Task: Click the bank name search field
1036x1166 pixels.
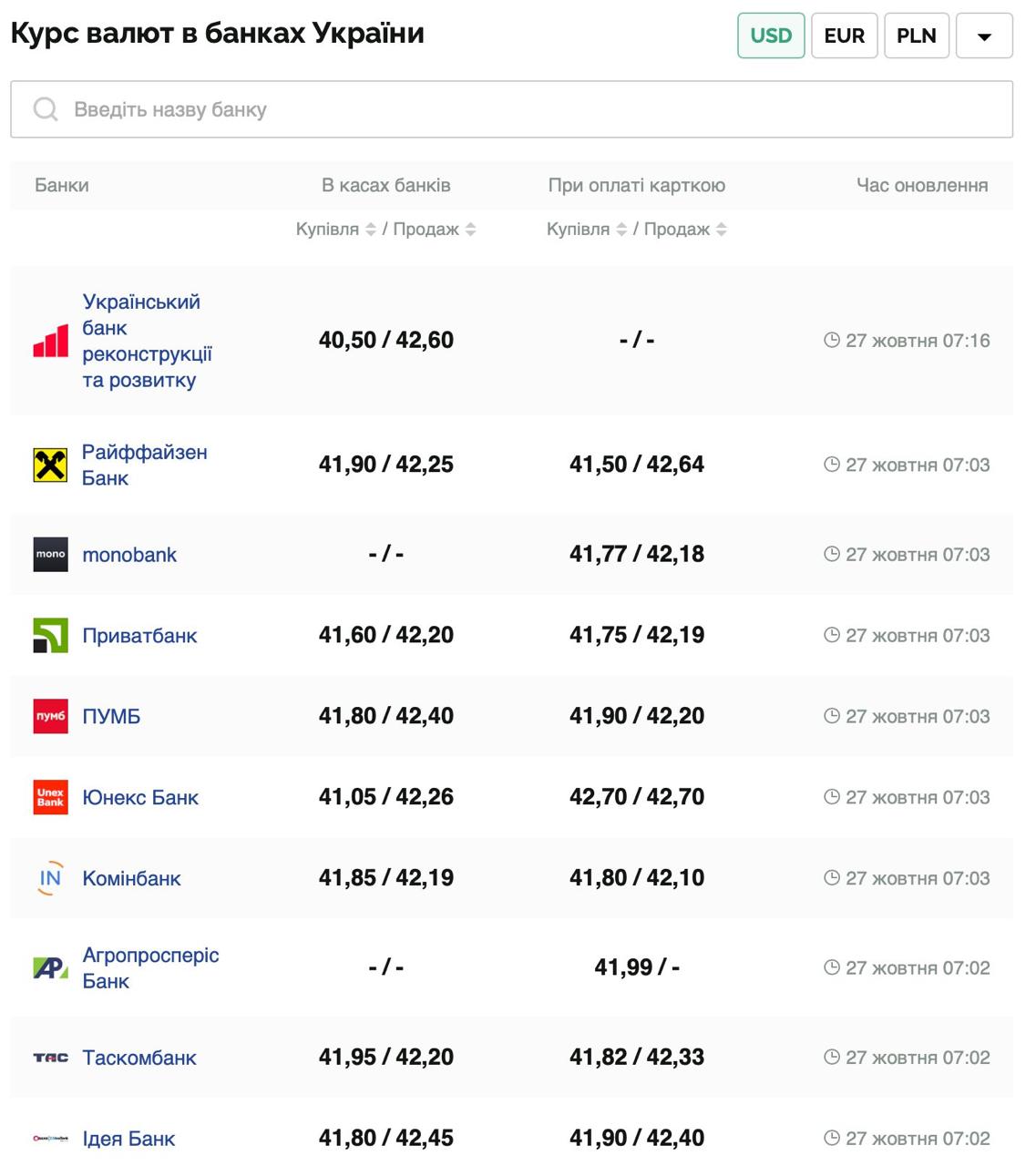Action: [511, 109]
